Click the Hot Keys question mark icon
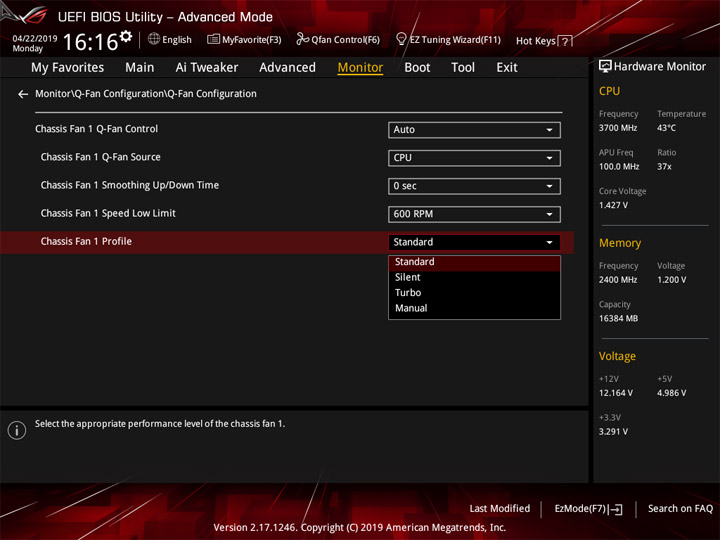 565,41
